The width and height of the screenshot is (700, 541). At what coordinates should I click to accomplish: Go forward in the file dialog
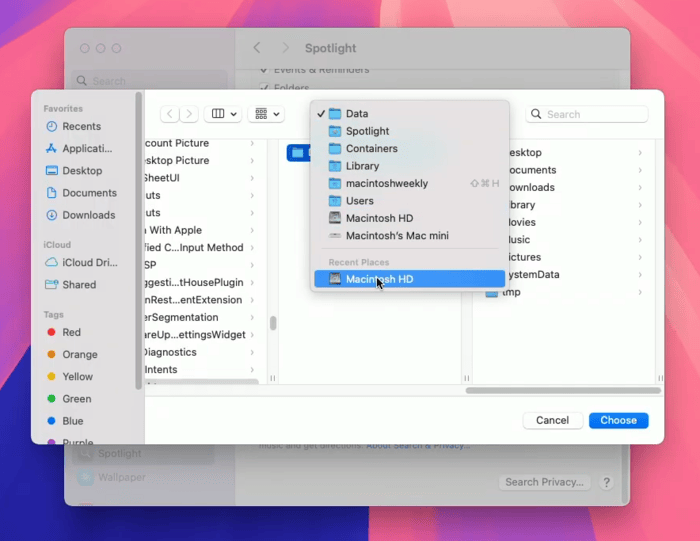click(x=189, y=114)
